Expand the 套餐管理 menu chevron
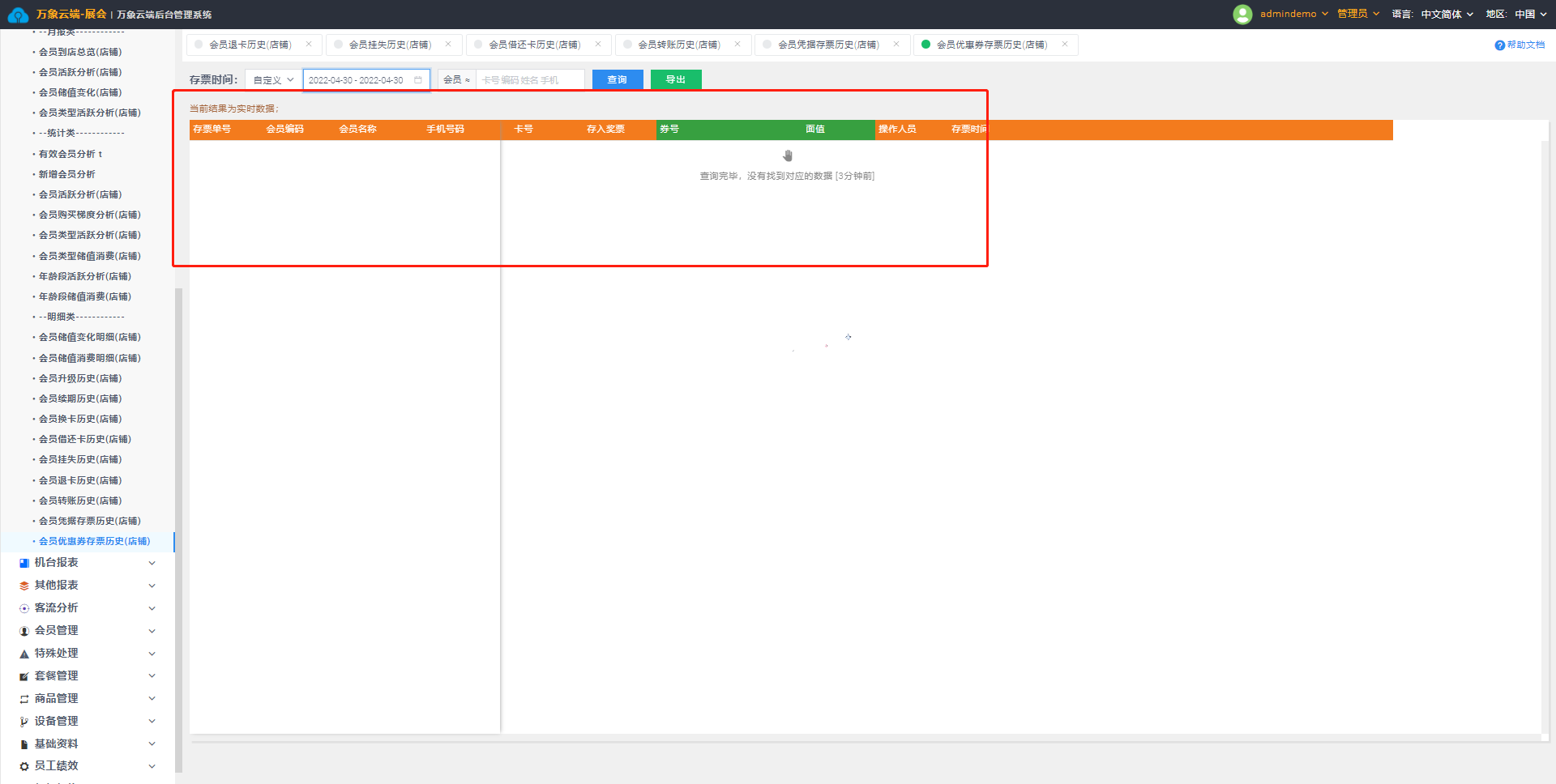This screenshot has width=1556, height=784. point(152,676)
